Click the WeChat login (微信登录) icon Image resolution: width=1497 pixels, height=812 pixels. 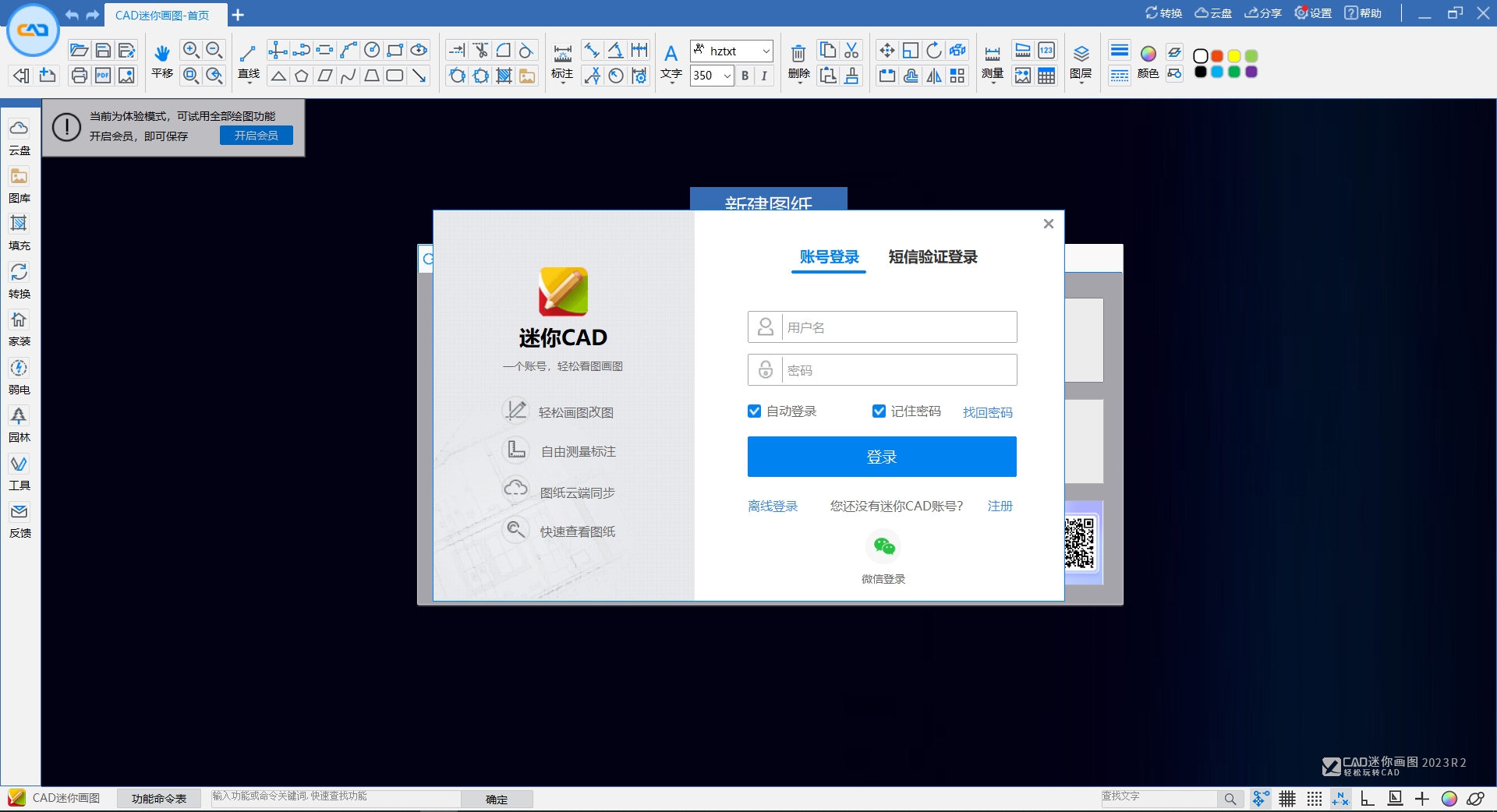tap(883, 546)
